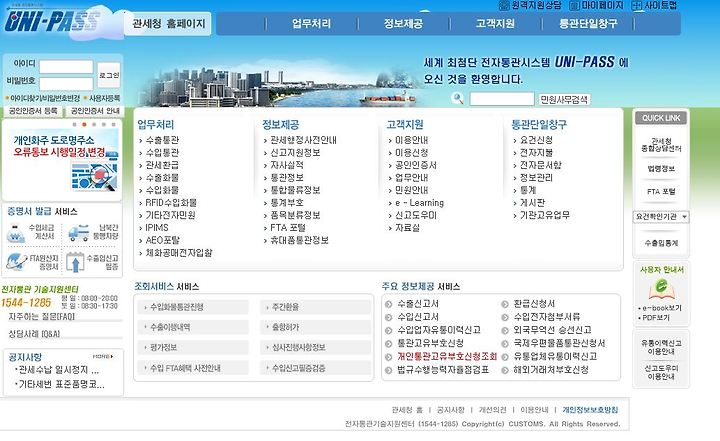This screenshot has height=441, width=720.
Task: Focus the 비밀번호 input field
Action: click(66, 84)
